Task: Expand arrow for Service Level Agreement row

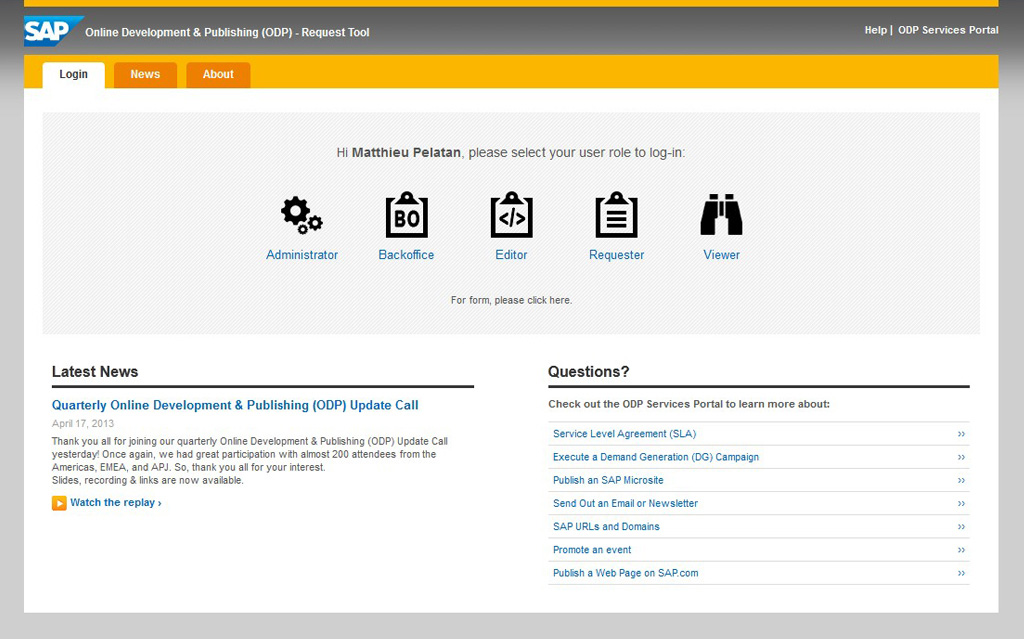Action: click(961, 434)
